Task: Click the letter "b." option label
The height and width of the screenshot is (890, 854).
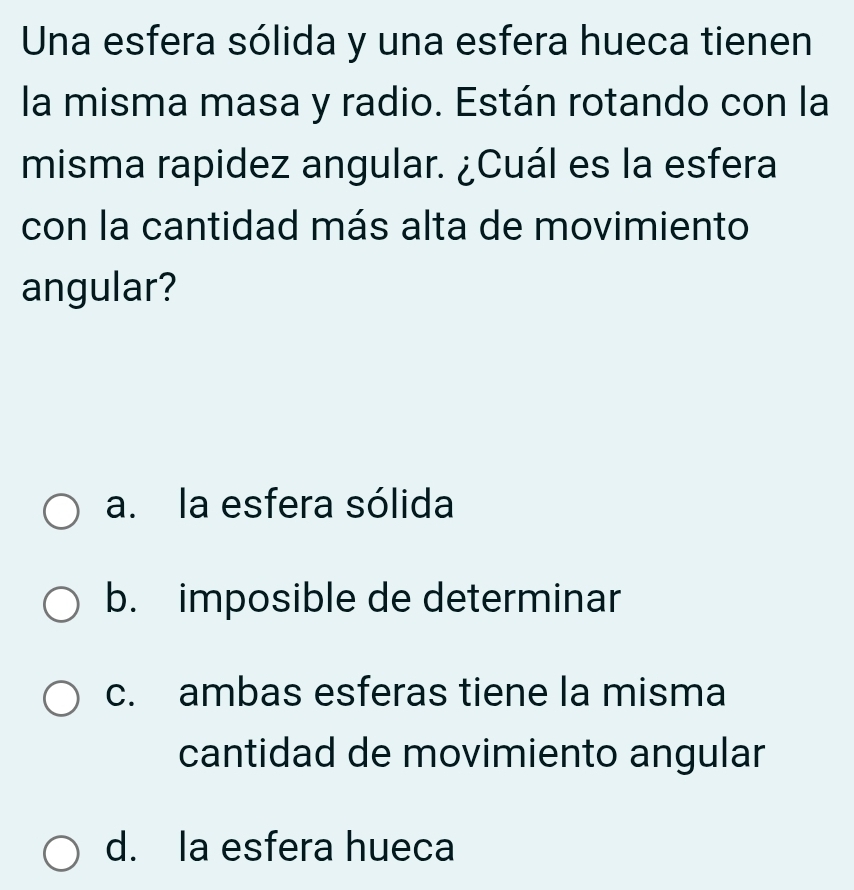Action: pos(121,600)
